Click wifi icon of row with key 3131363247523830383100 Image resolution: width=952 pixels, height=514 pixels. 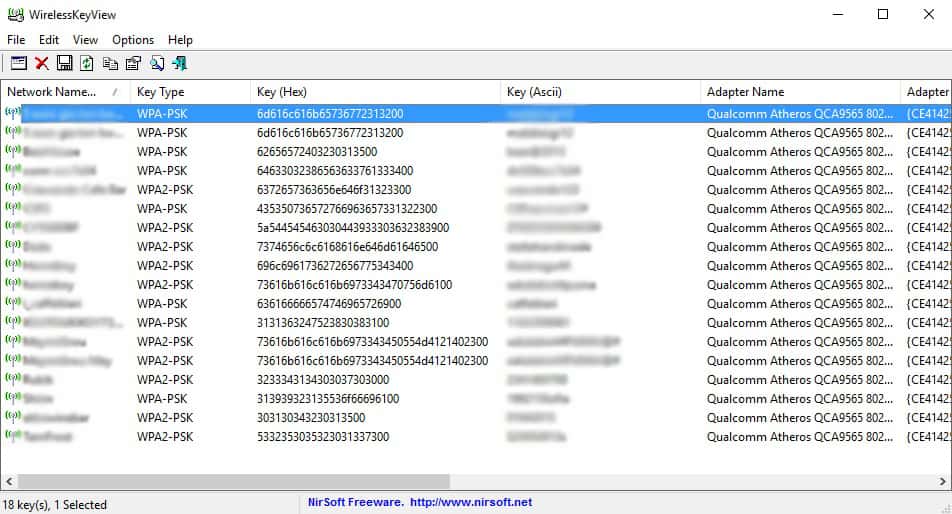[13, 321]
